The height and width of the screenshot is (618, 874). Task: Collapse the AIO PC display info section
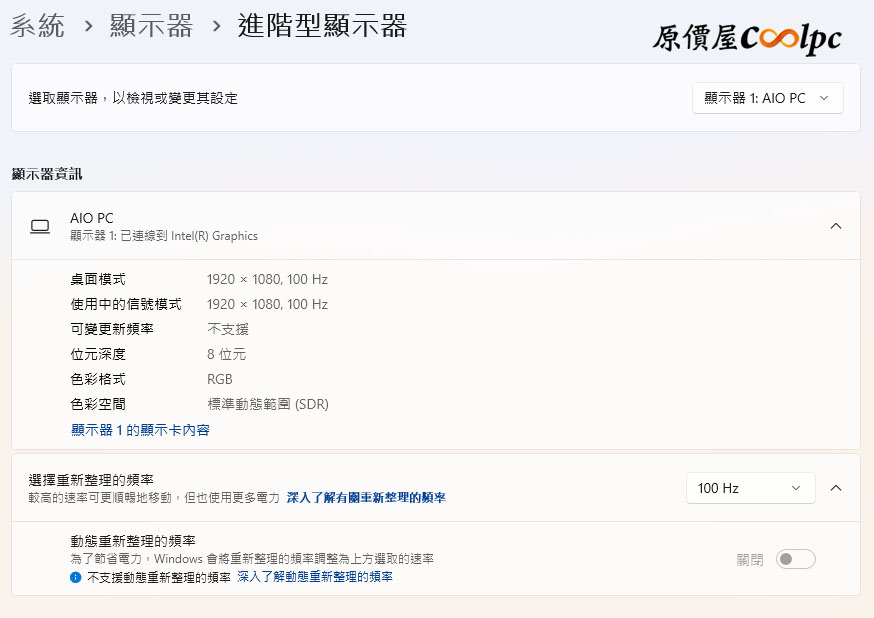[836, 226]
